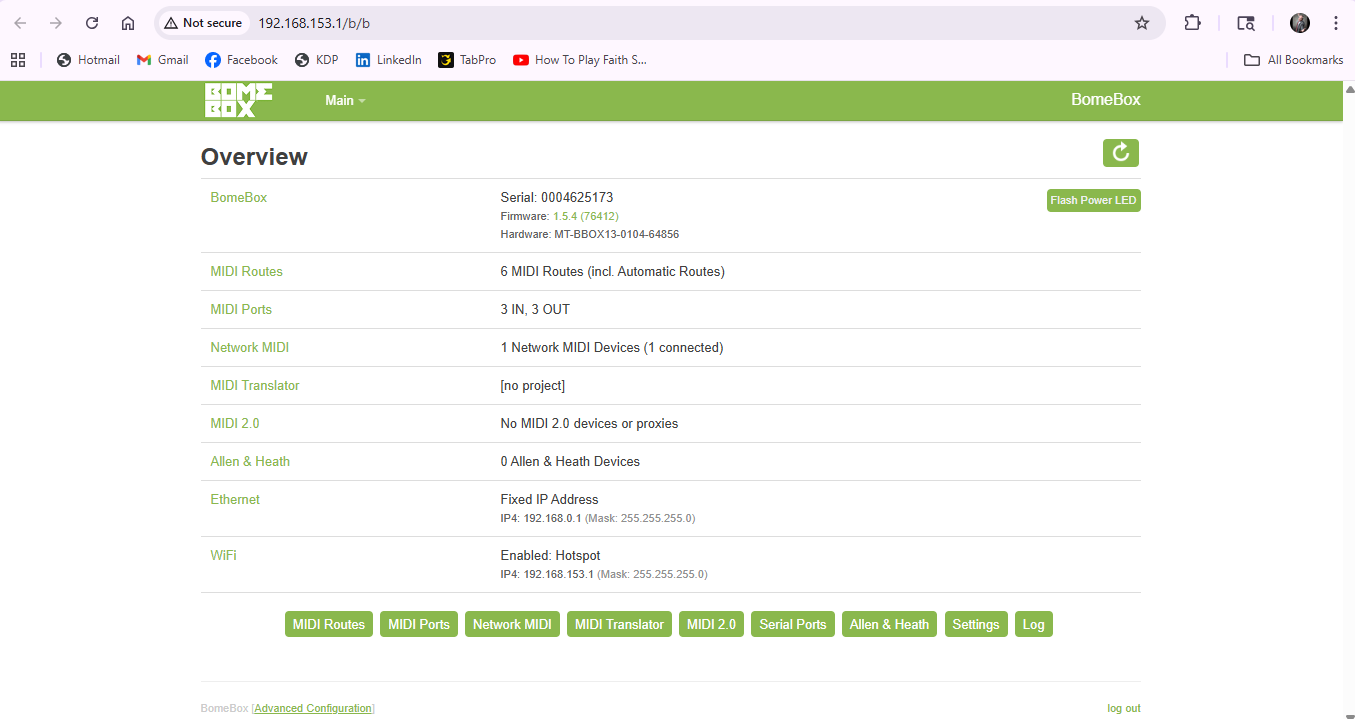1355x719 pixels.
Task: Click the log out link
Action: [x=1123, y=708]
